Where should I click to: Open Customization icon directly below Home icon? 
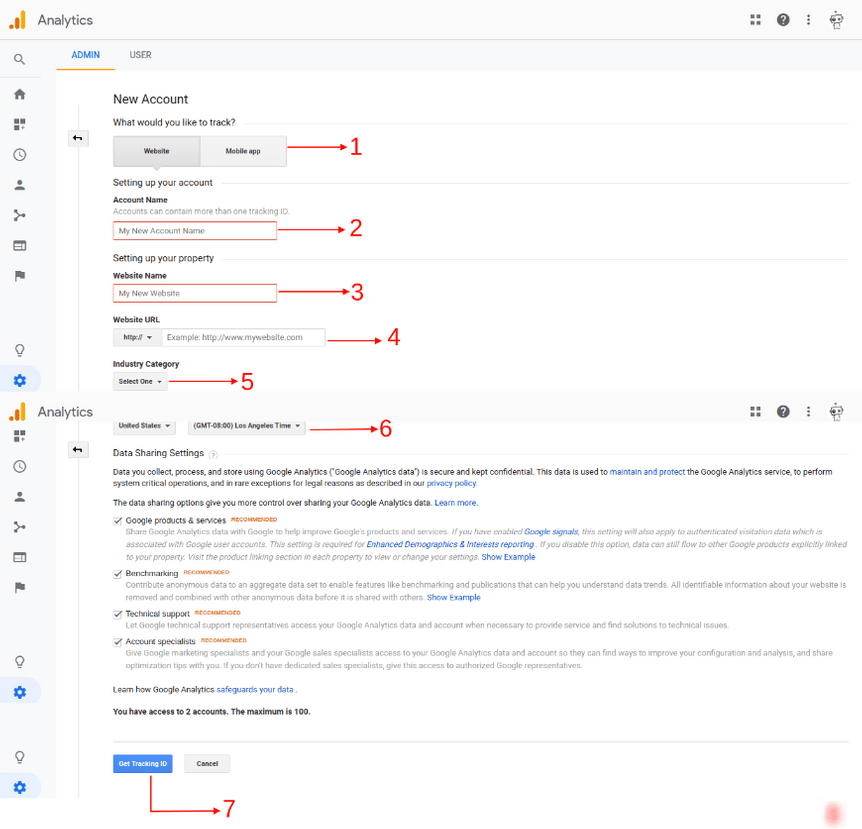[x=19, y=125]
